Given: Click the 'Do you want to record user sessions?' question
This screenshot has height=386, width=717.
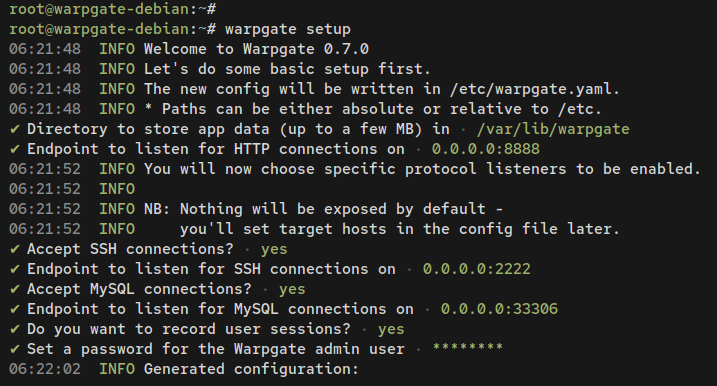Looking at the screenshot, I should pos(188,329).
